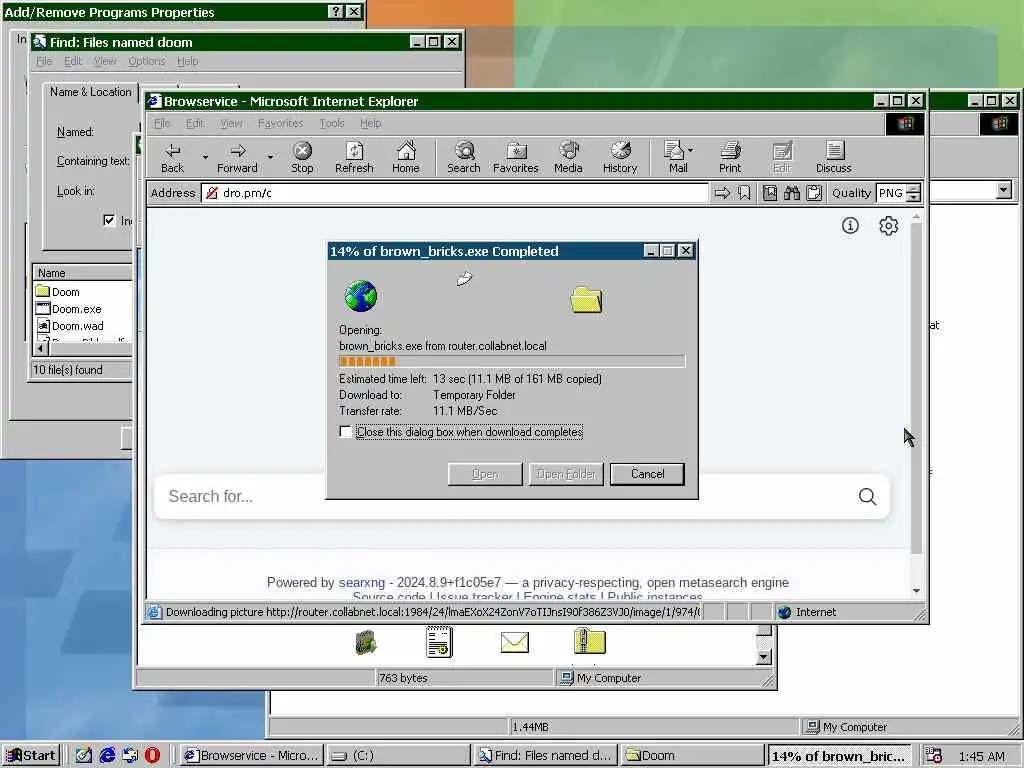This screenshot has width=1024, height=768.
Task: Click the clipboard icon near Quality
Action: (x=814, y=193)
